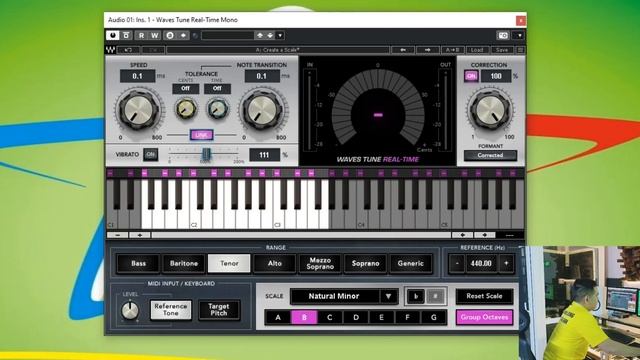Click the Correction knob
The image size is (640, 360).
pos(490,110)
